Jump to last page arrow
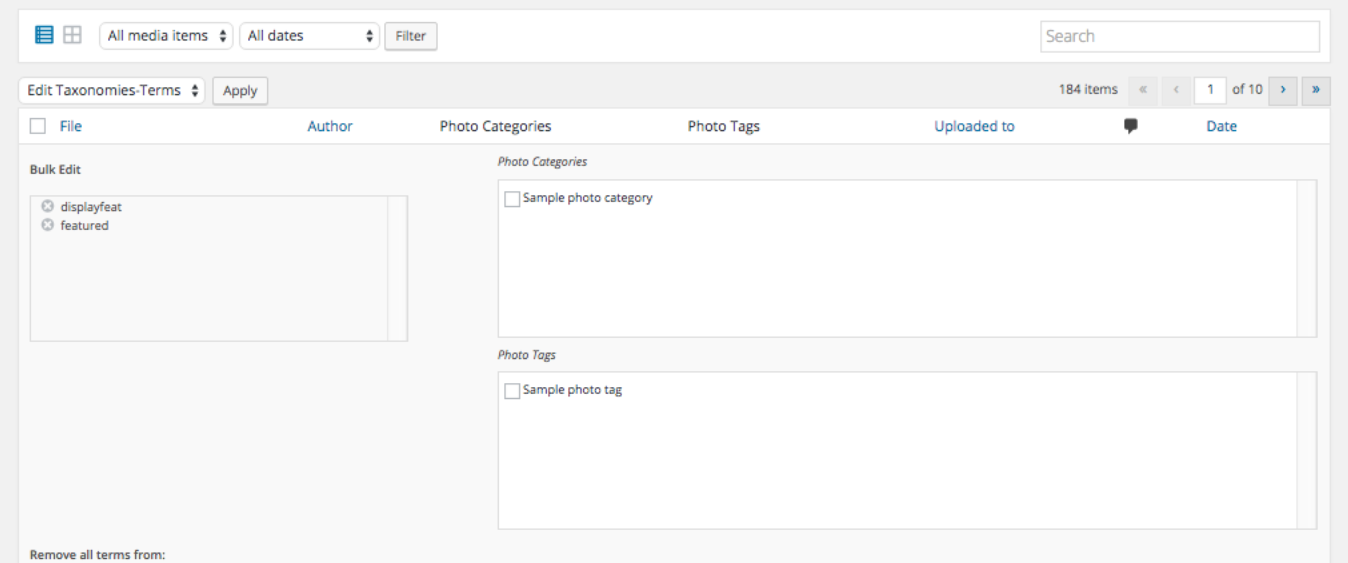The height and width of the screenshot is (563, 1348). pos(1316,90)
